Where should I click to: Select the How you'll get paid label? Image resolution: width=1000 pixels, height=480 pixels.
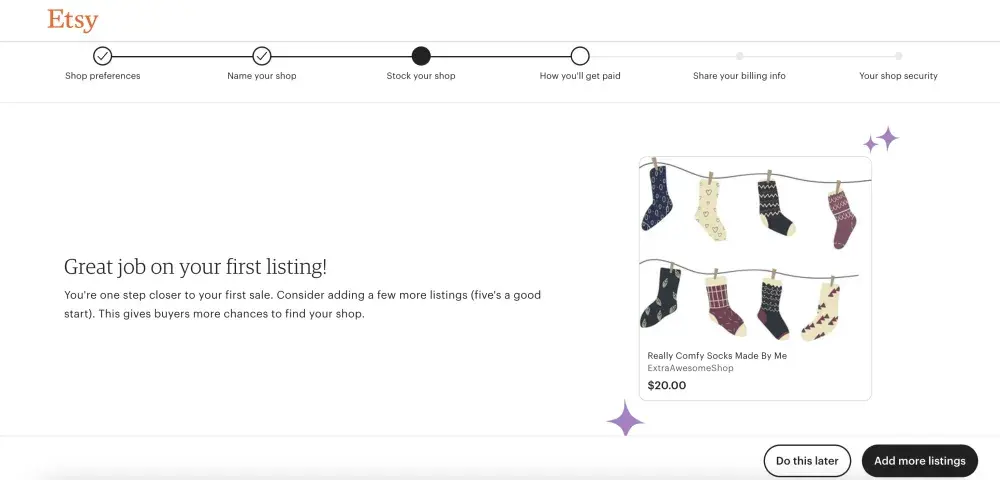point(580,76)
